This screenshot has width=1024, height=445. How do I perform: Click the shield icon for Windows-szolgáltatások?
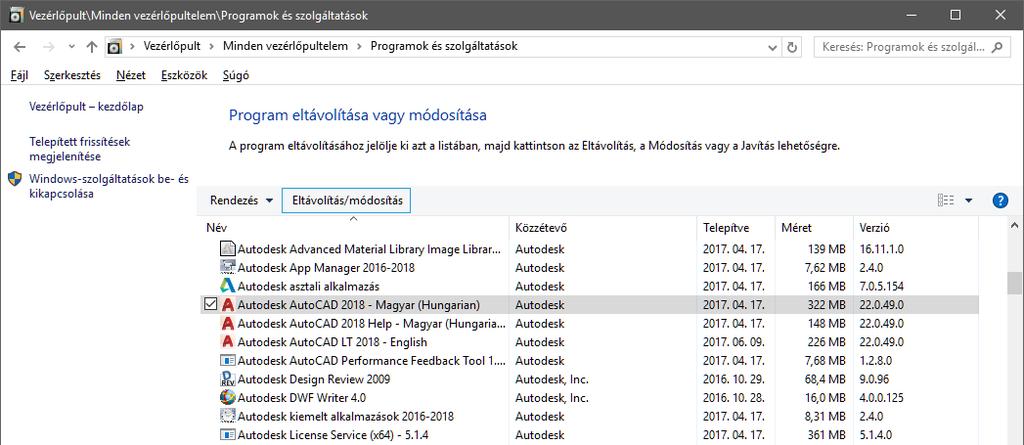(x=15, y=179)
